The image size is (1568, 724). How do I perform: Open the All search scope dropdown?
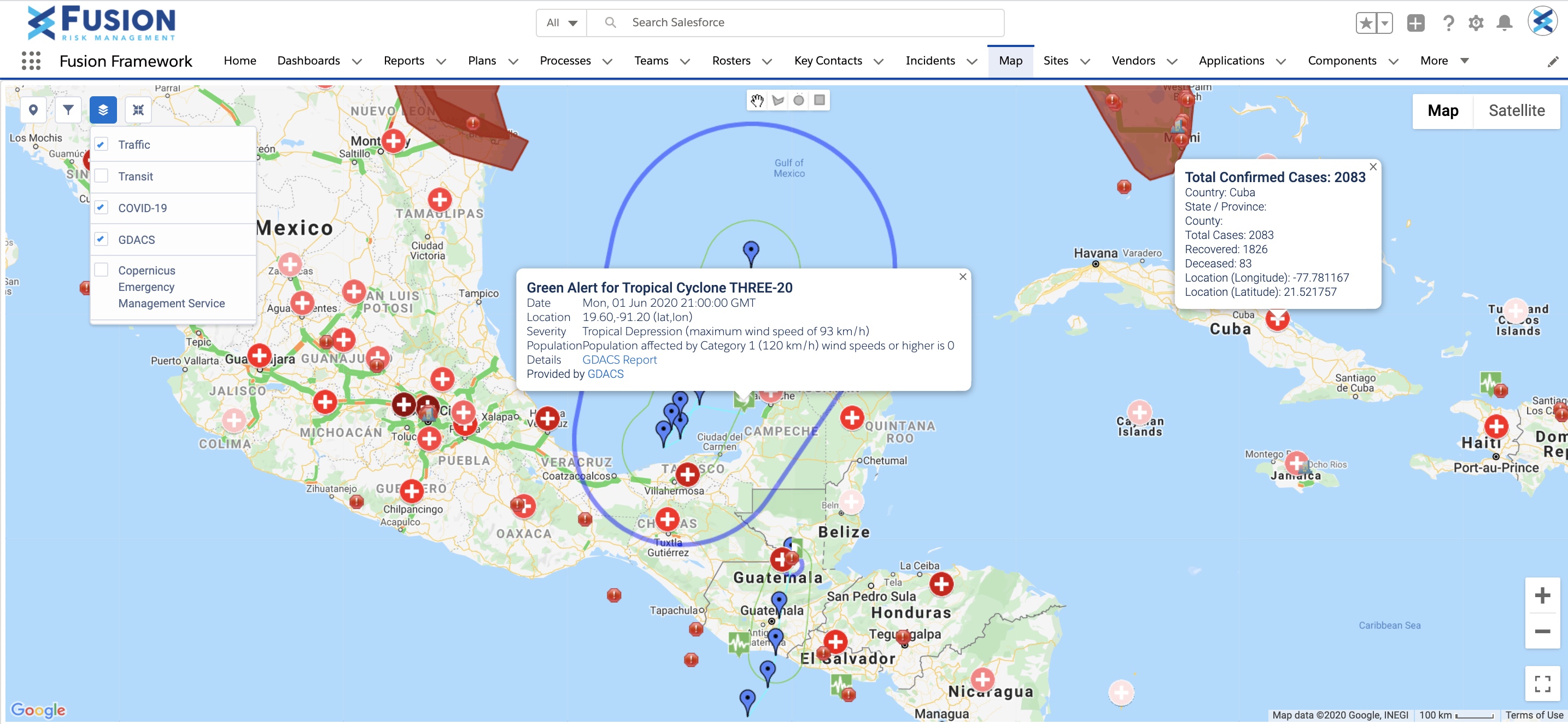tap(561, 22)
